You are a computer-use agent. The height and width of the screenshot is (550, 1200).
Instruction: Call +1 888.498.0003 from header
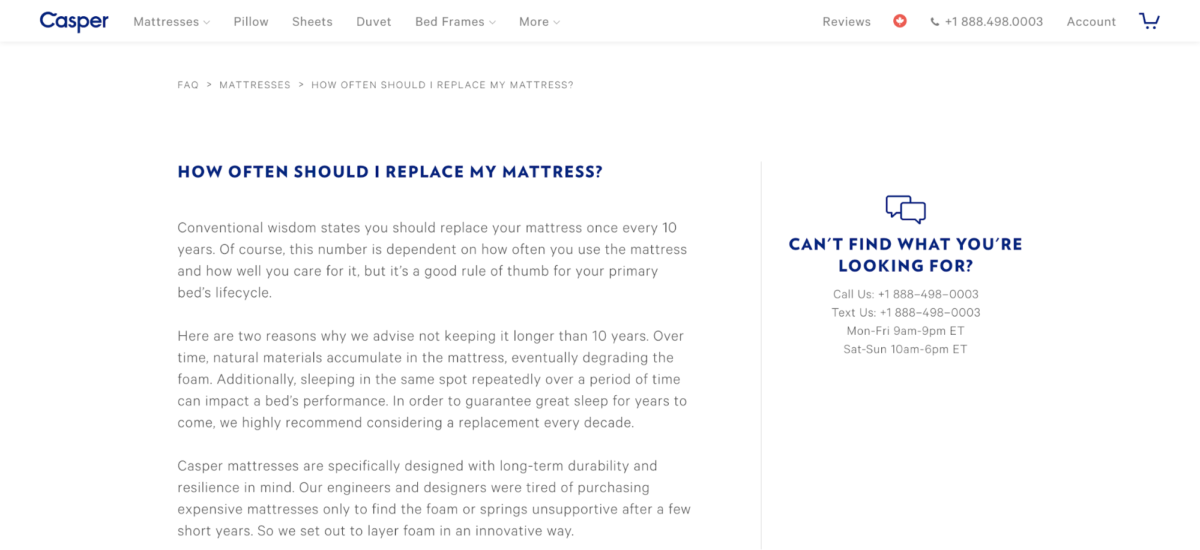click(994, 22)
